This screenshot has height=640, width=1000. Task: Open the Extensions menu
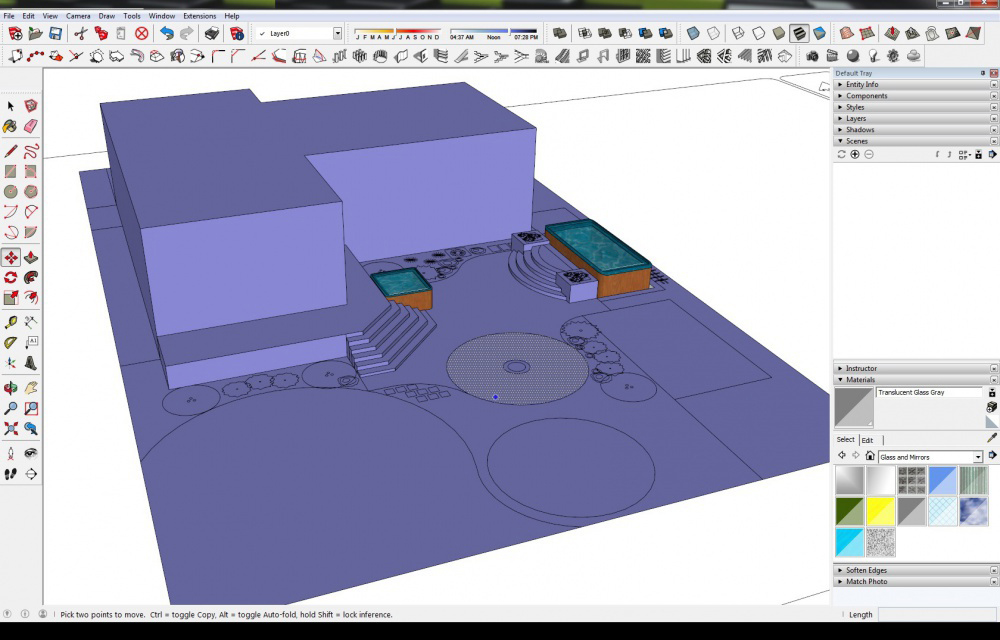[199, 16]
